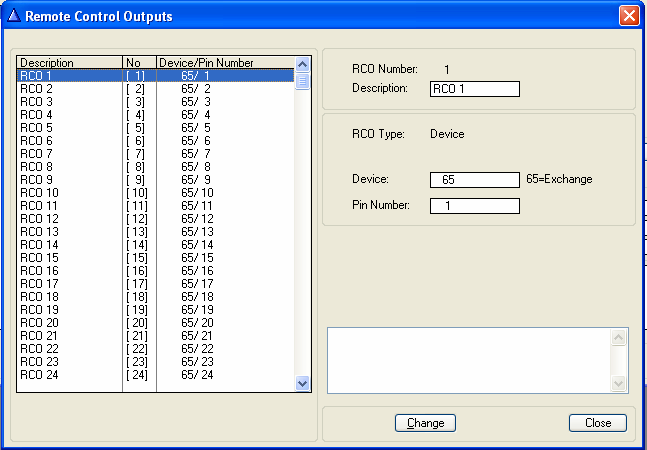Click the Description column header
The width and height of the screenshot is (647, 450).
[x=70, y=63]
